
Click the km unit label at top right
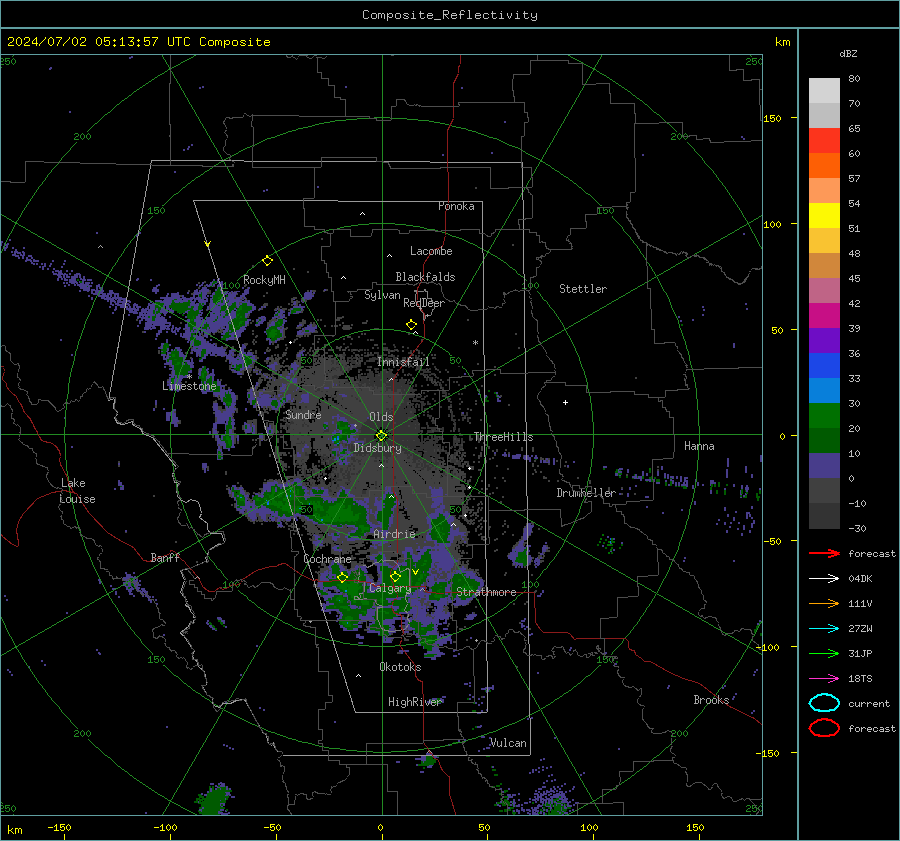click(x=782, y=42)
